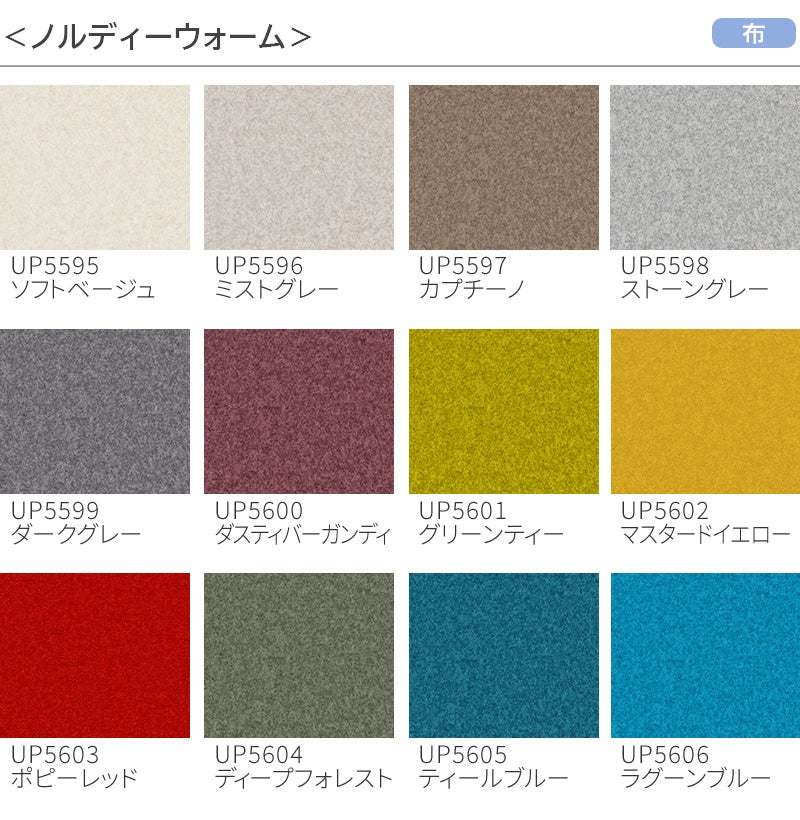This screenshot has height=820, width=800.
Task: Choose the UP5603 Poppy Red swatch
Action: tap(95, 655)
